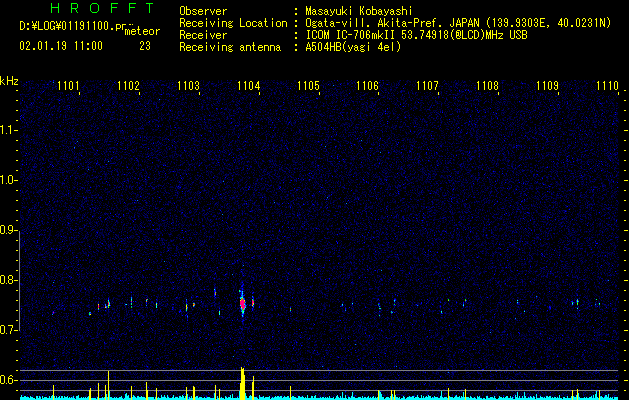Viewport: 629px width, 400px height.
Task: Click the 0.9 kHz frequency label
Action: pyautogui.click(x=9, y=230)
